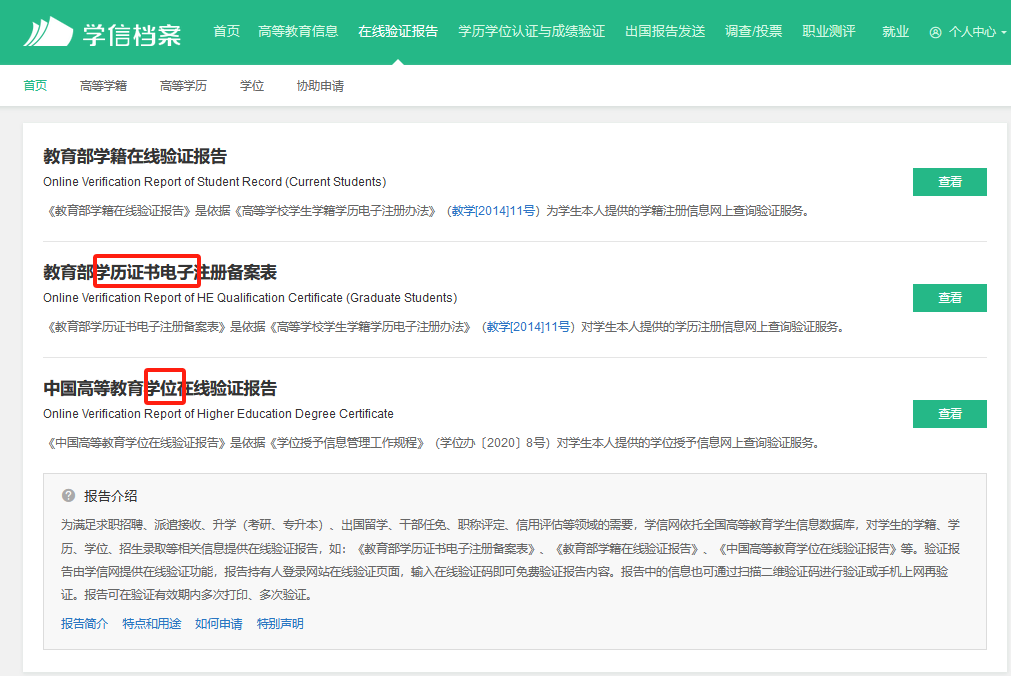
Task: Open the 特点和用途 link
Action: [152, 624]
